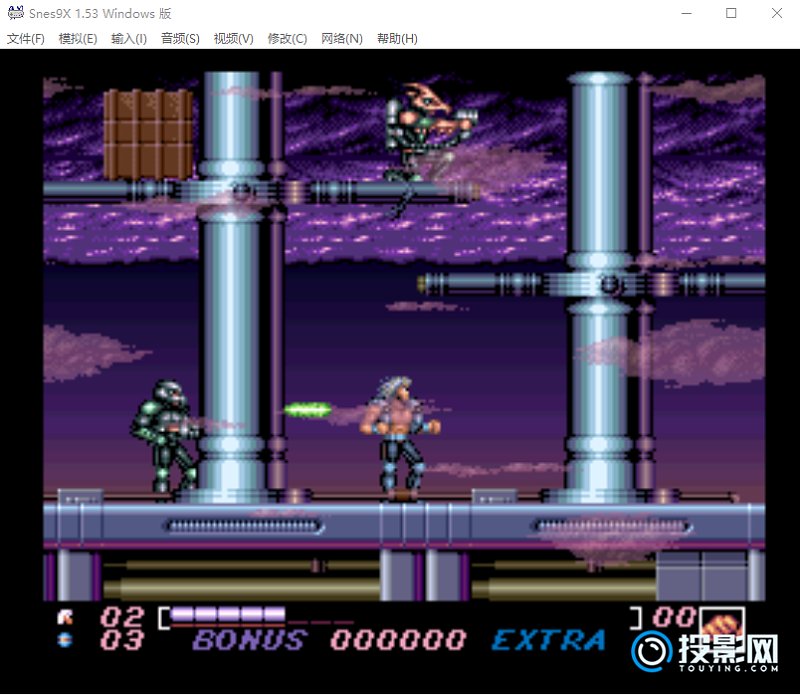
Task: Click the green plasma bolt projectile
Action: 308,409
